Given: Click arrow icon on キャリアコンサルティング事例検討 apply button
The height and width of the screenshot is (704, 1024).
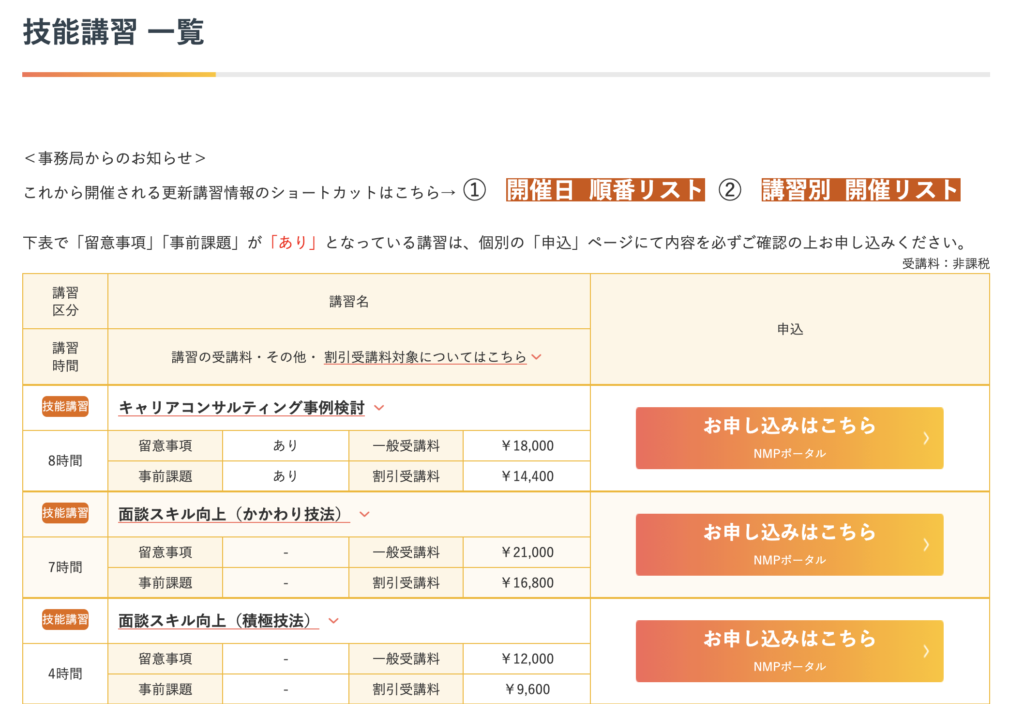Looking at the screenshot, I should click(926, 438).
